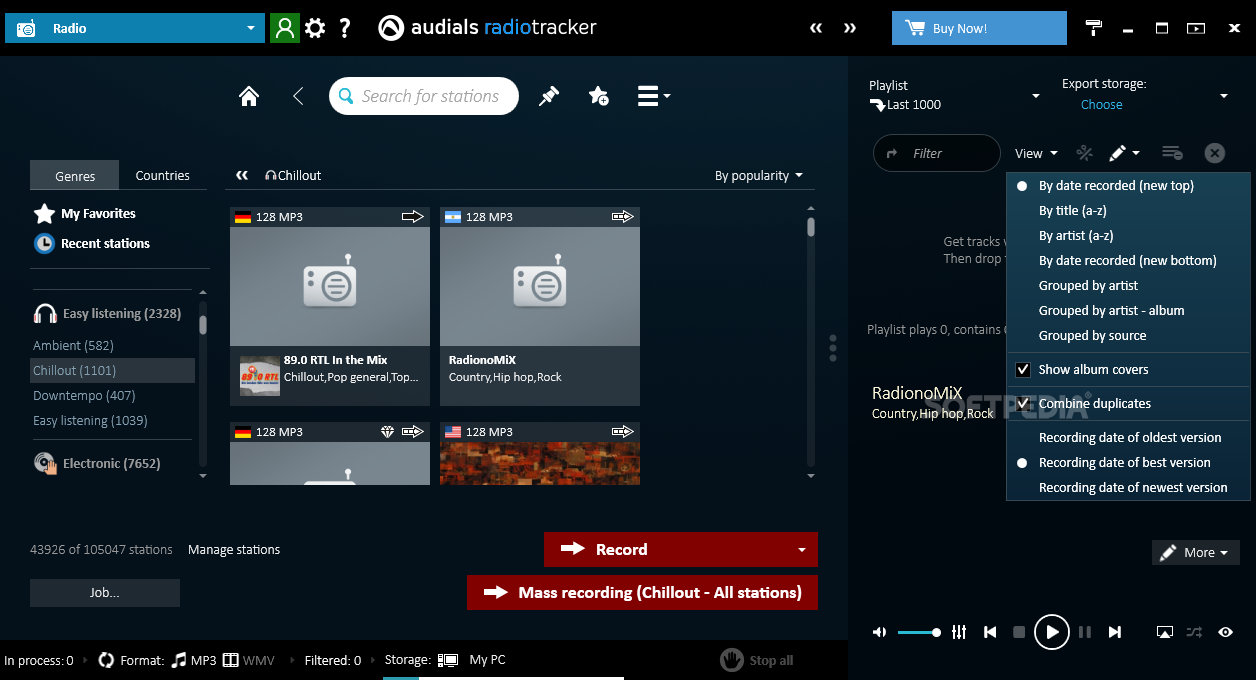Click the remove-from-playlist list icon
Viewport: 1256px width, 680px height.
coord(1172,153)
